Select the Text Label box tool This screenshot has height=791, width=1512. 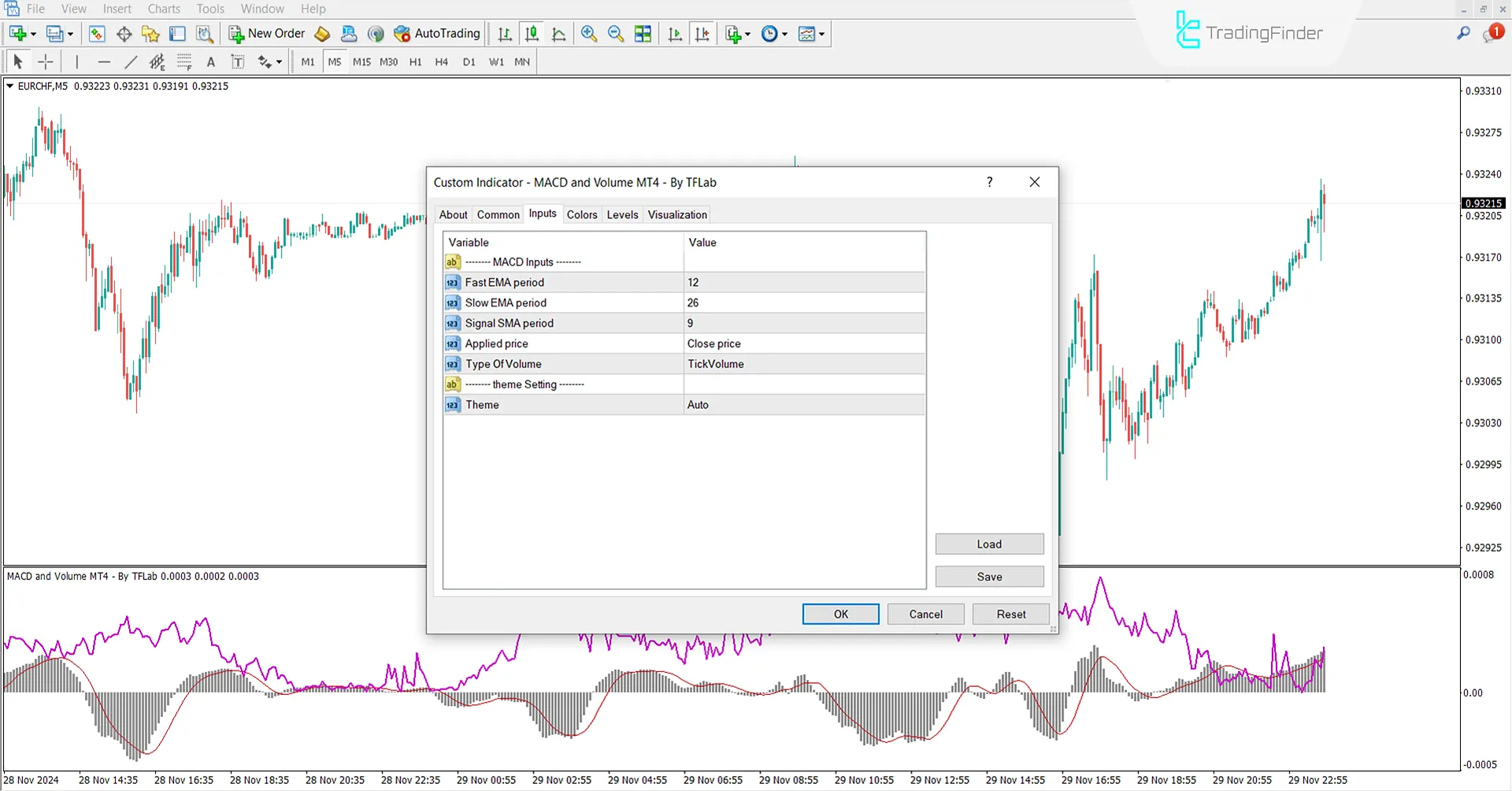237,61
